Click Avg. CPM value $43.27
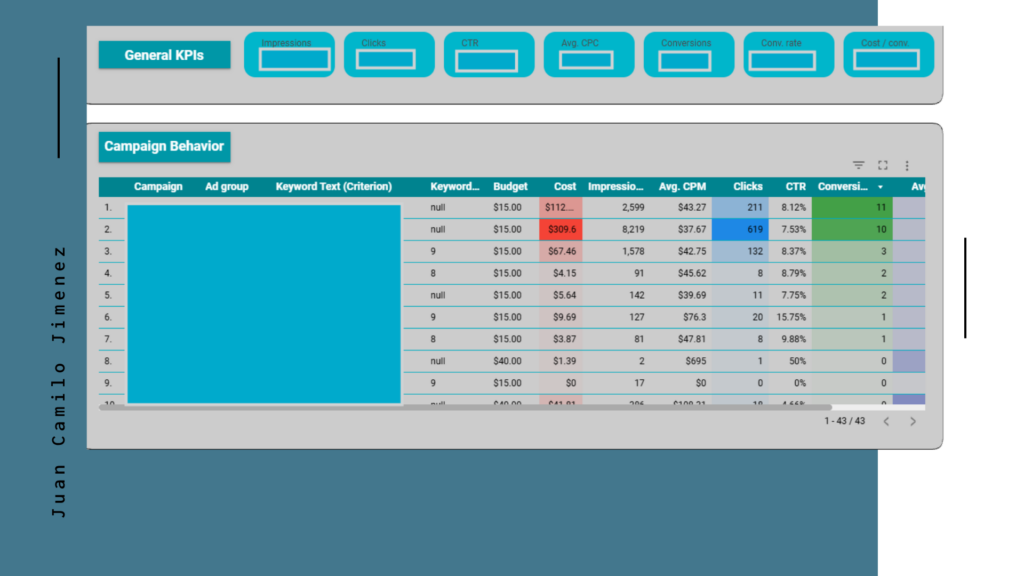The image size is (1024, 576). pos(692,207)
